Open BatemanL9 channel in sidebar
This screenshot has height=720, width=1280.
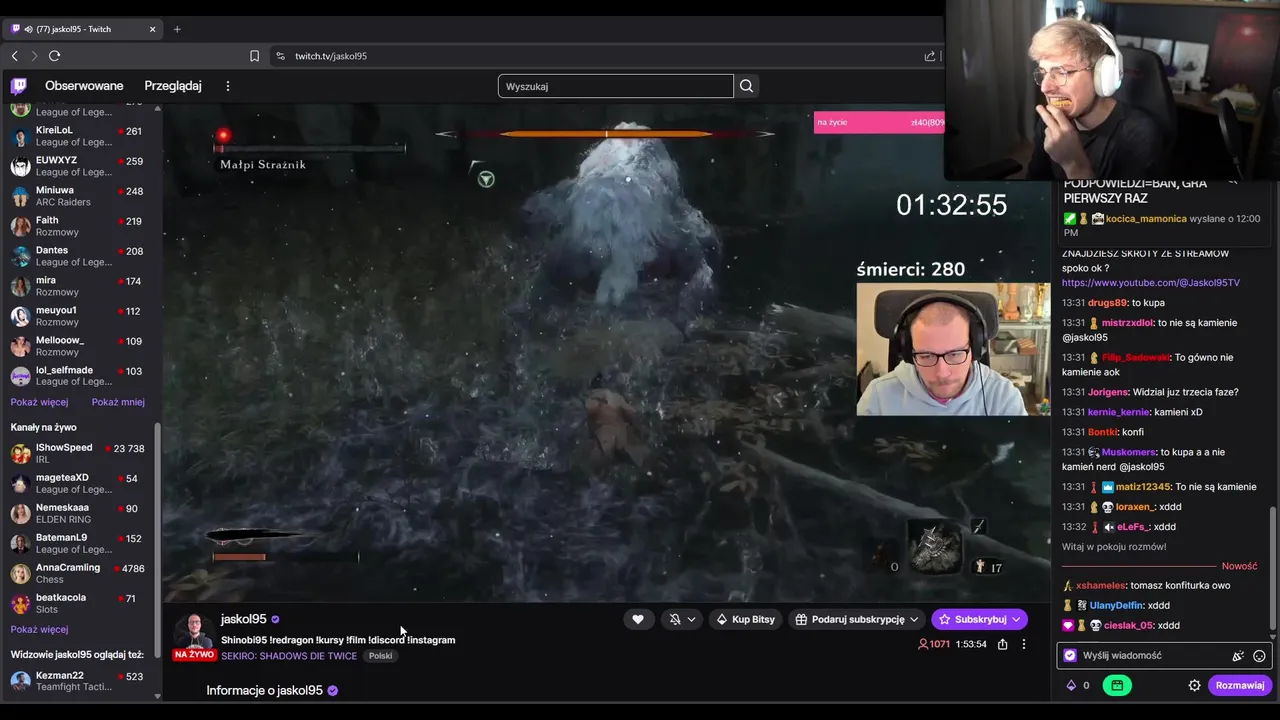coord(78,544)
